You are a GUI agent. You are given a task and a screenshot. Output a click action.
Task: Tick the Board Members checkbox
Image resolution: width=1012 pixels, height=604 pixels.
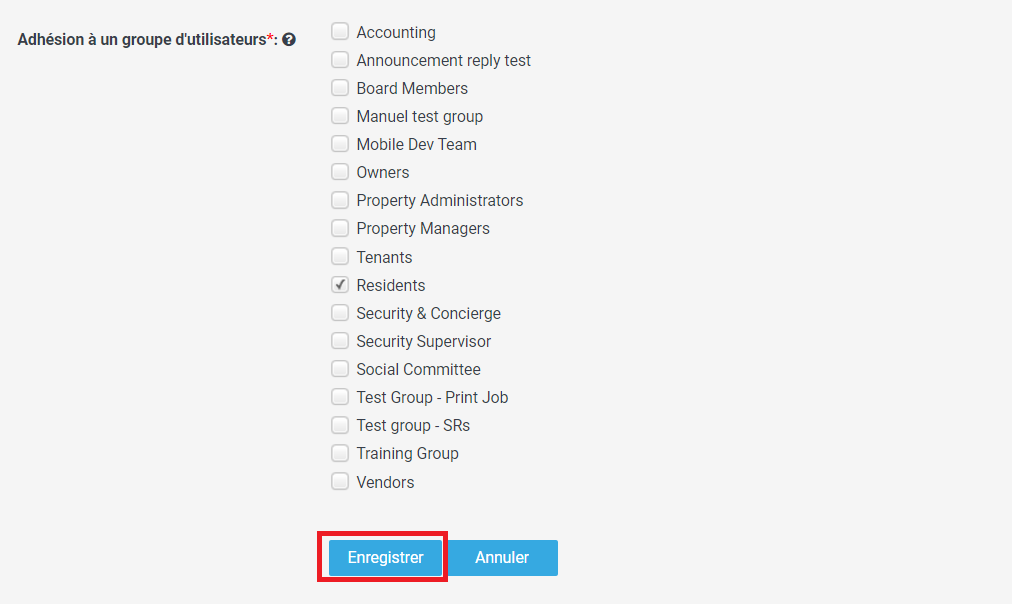340,88
